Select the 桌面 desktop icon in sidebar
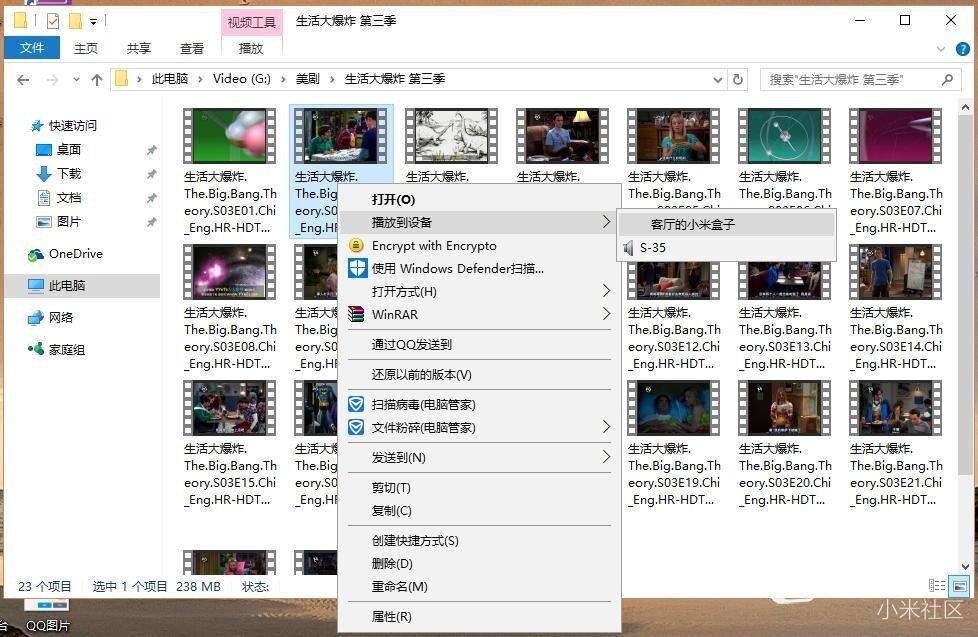The width and height of the screenshot is (978, 637). pyautogui.click(x=44, y=150)
